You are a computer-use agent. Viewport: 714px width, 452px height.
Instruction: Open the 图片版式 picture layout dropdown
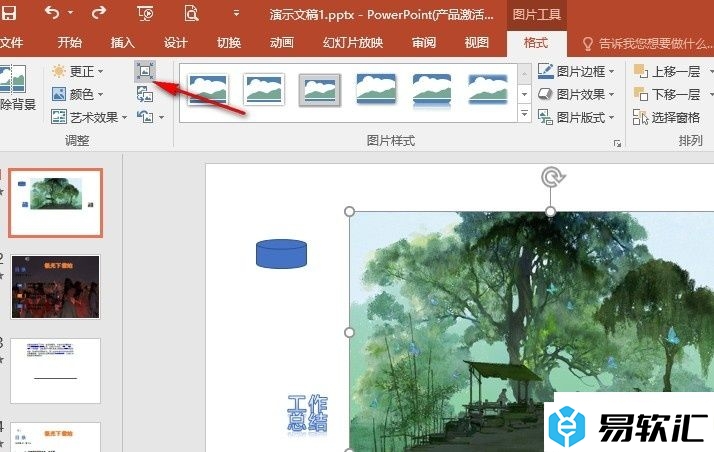click(576, 117)
